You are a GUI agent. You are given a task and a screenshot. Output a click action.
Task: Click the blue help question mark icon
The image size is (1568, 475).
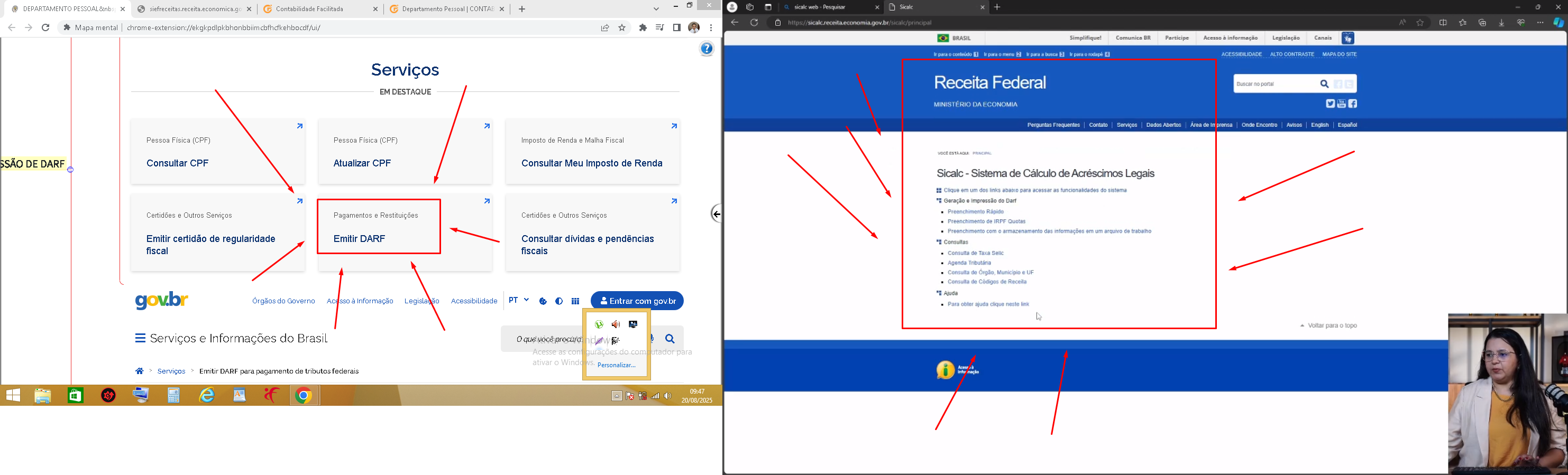pyautogui.click(x=707, y=49)
